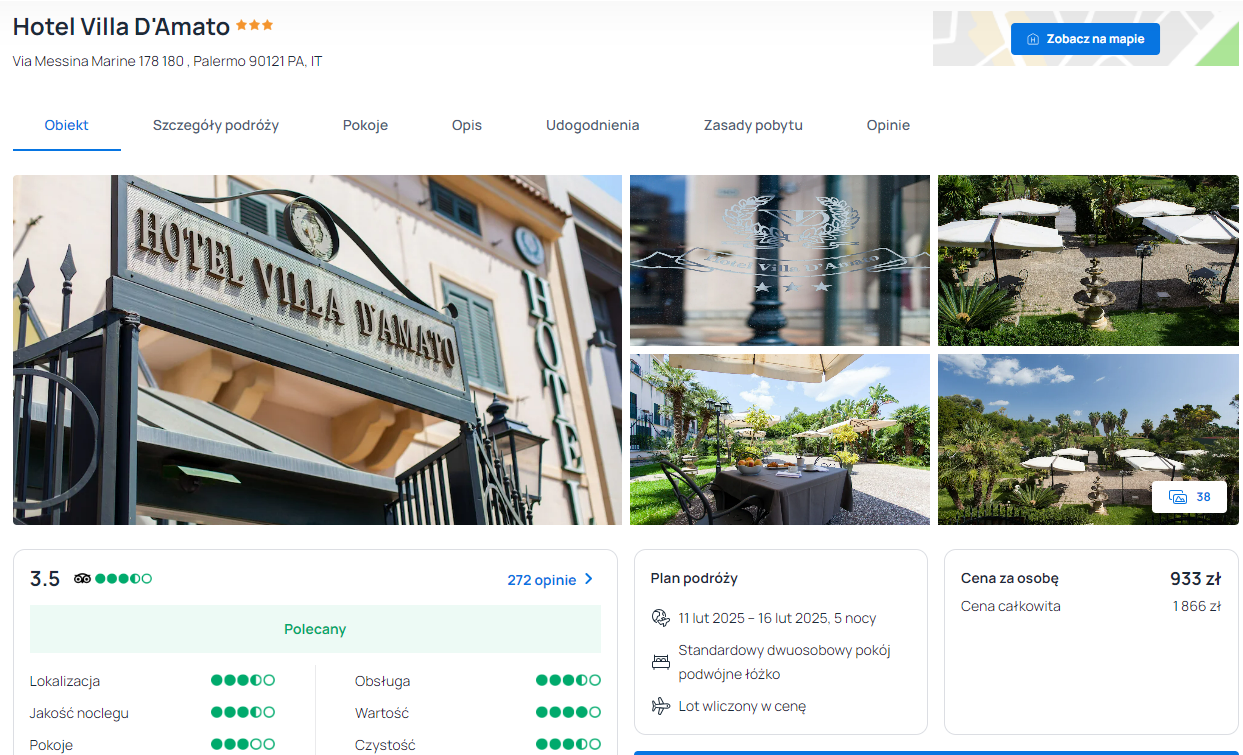Click the Cena całkowita label
This screenshot has height=755, width=1243.
point(1011,606)
